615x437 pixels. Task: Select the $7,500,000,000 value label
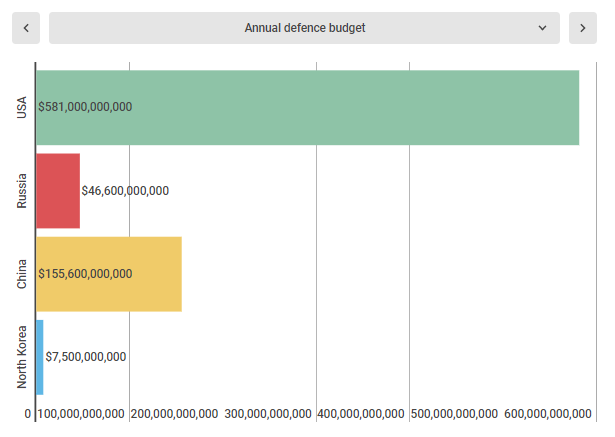[86, 357]
